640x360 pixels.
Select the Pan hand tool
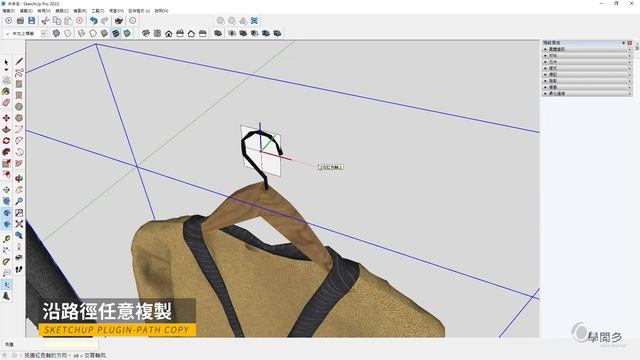point(19,190)
